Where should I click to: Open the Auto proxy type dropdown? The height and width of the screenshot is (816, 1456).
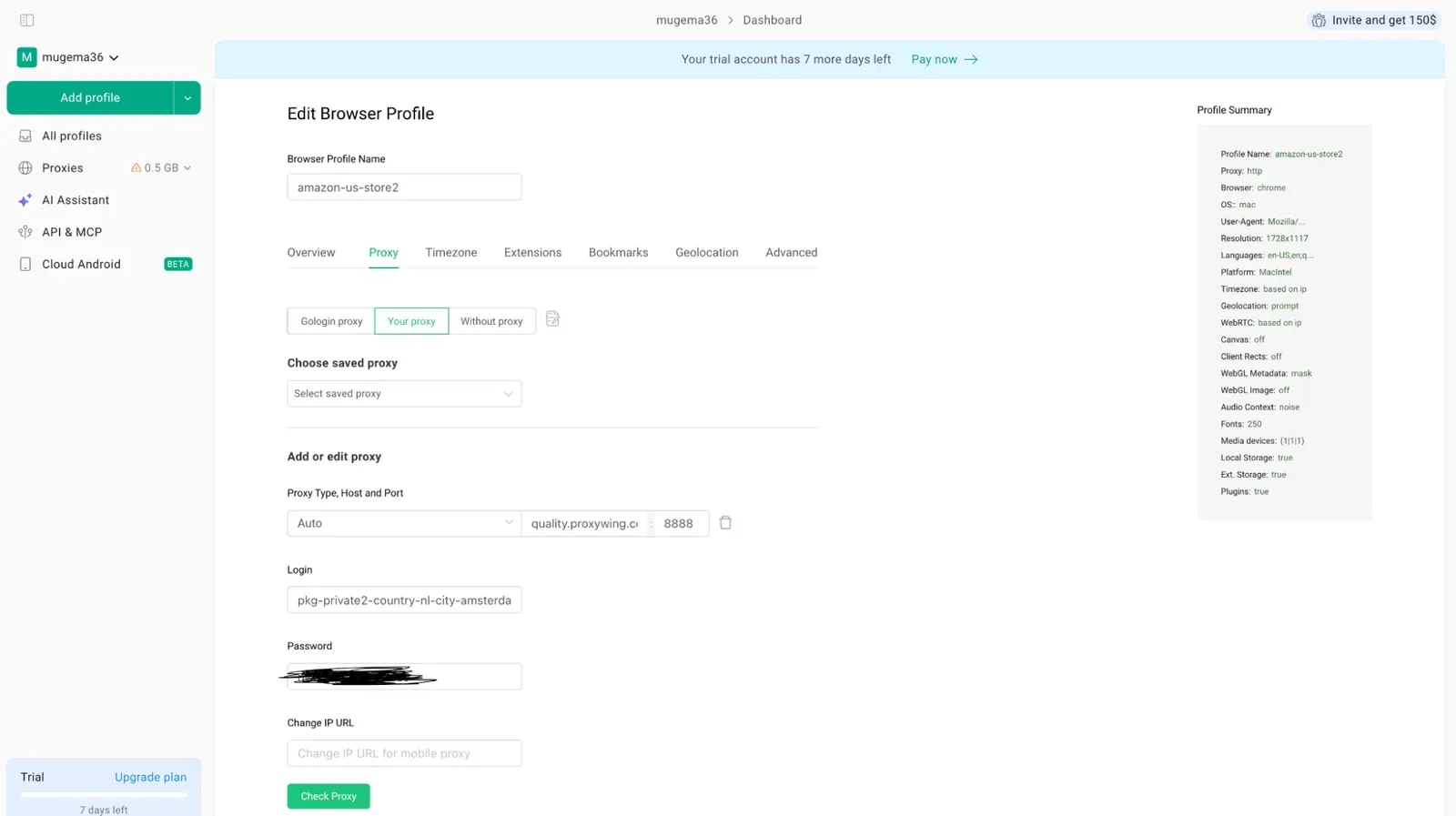pyautogui.click(x=404, y=523)
